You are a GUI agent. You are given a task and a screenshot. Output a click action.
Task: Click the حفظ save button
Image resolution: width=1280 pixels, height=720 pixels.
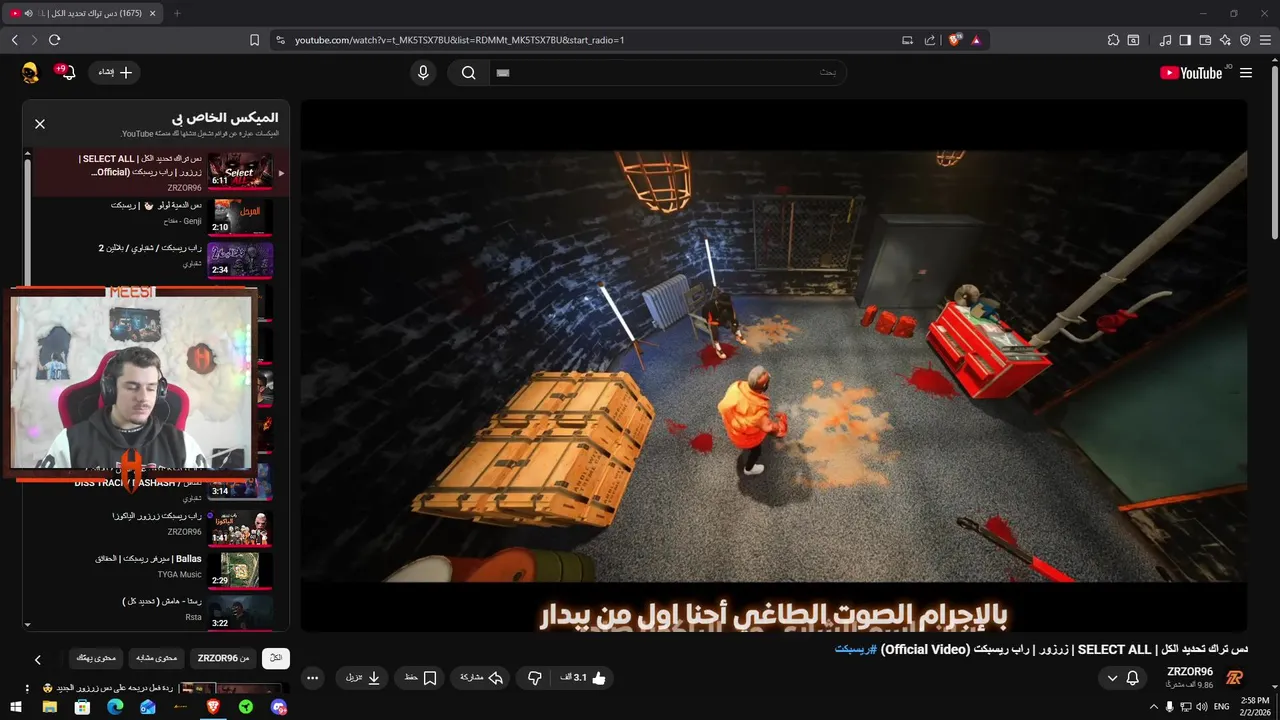[x=420, y=678]
